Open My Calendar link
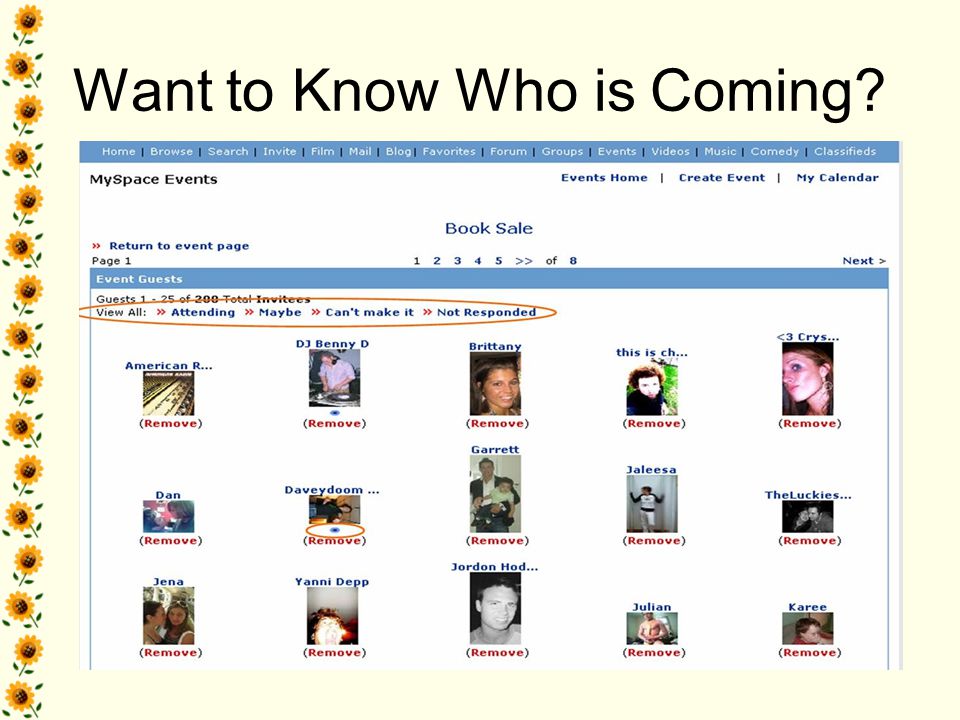This screenshot has width=960, height=720. coord(837,178)
